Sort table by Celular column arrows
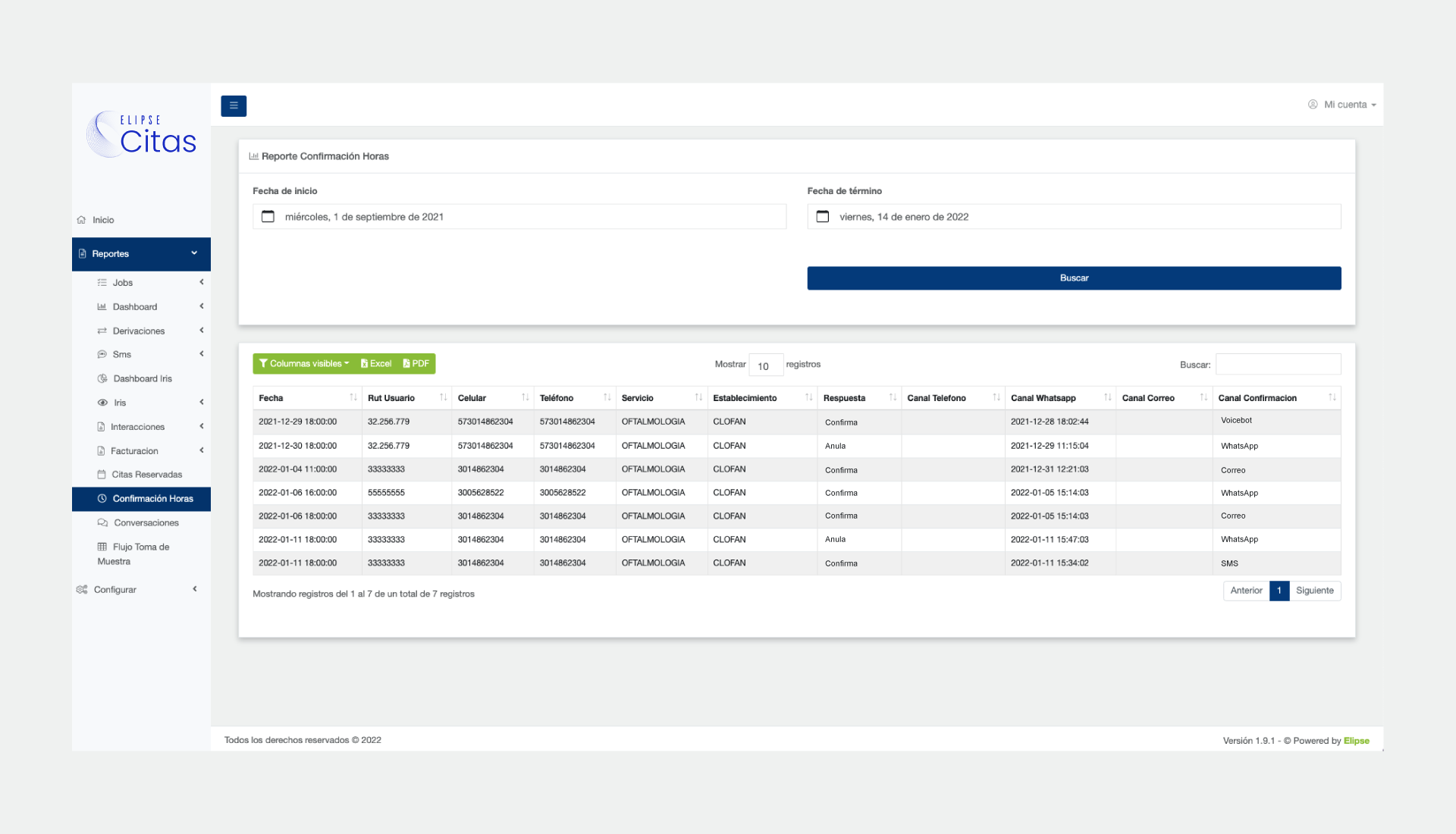The image size is (1456, 834). pos(526,398)
